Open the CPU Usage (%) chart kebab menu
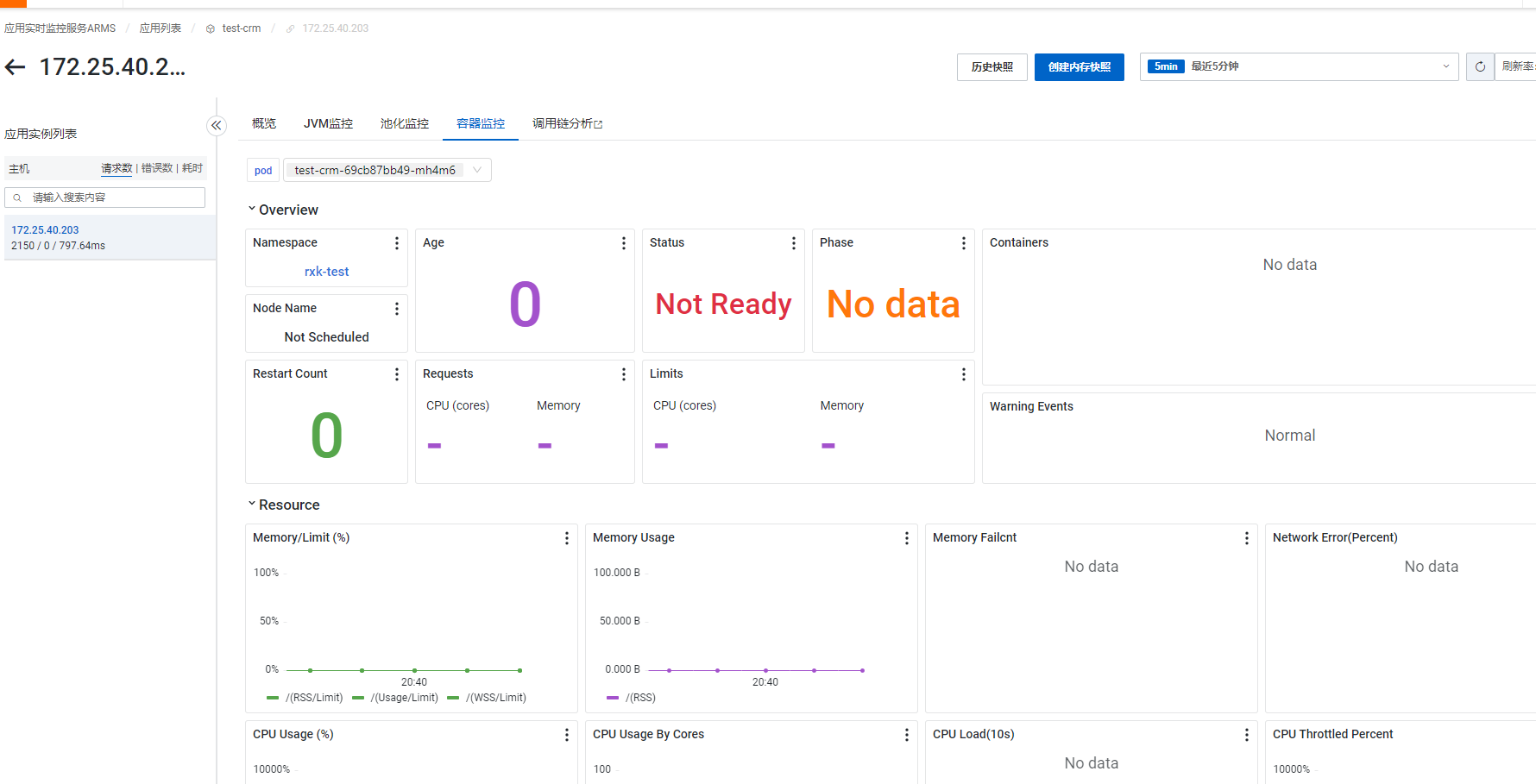1536x784 pixels. (x=567, y=735)
